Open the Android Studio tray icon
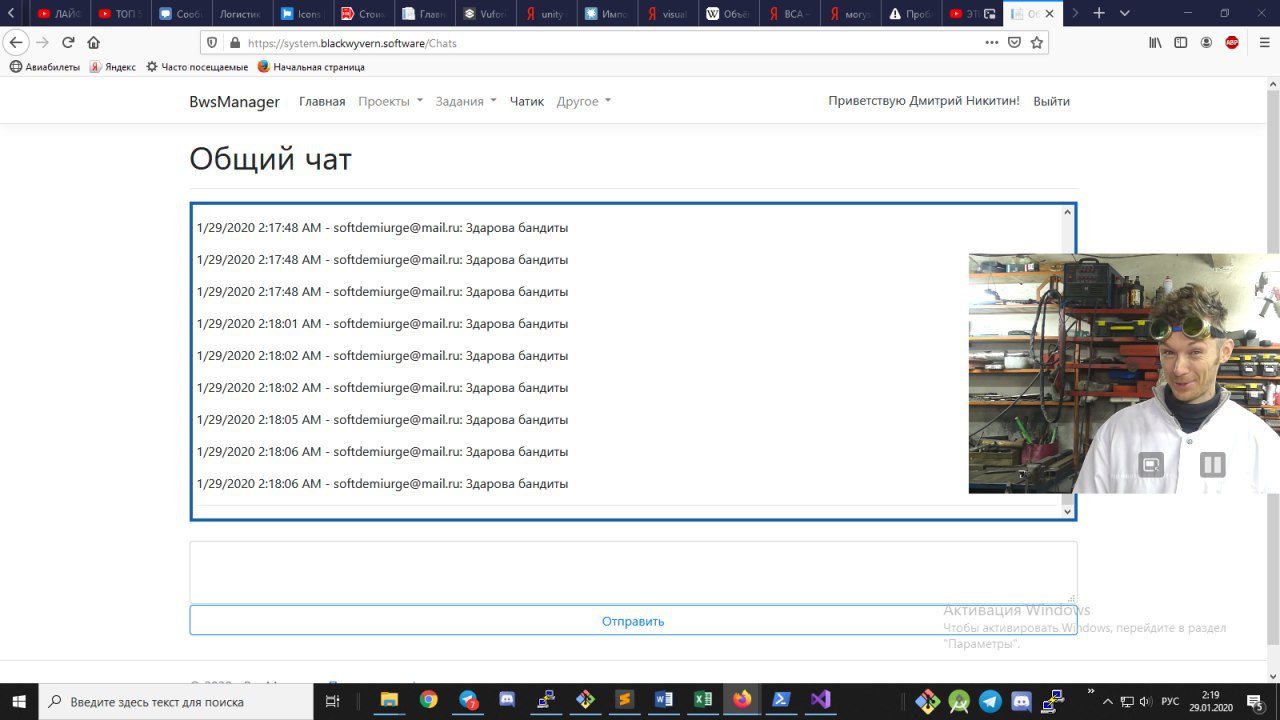 click(x=959, y=701)
